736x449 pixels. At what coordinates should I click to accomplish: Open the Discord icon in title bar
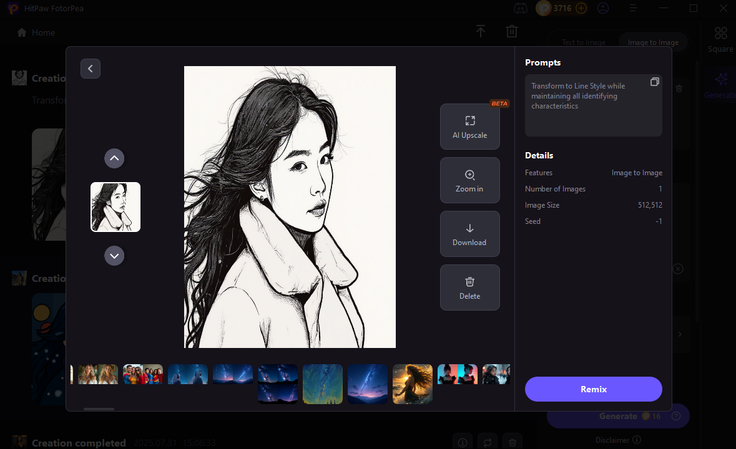(520, 8)
